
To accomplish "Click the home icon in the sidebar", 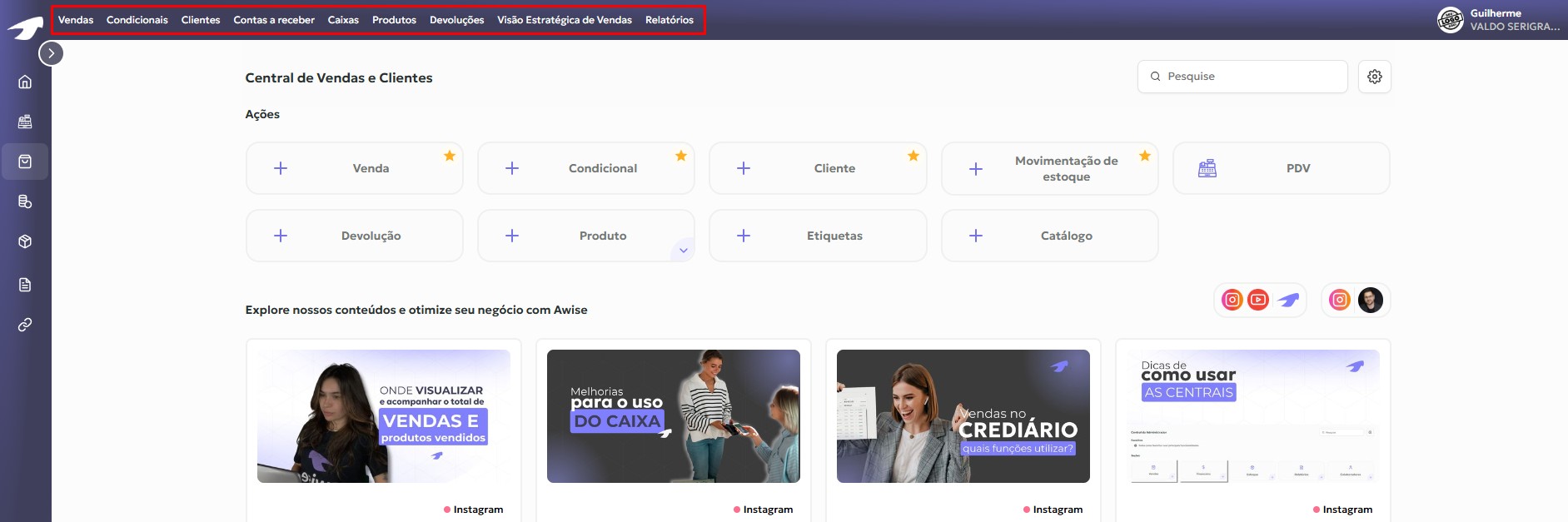I will pyautogui.click(x=25, y=82).
